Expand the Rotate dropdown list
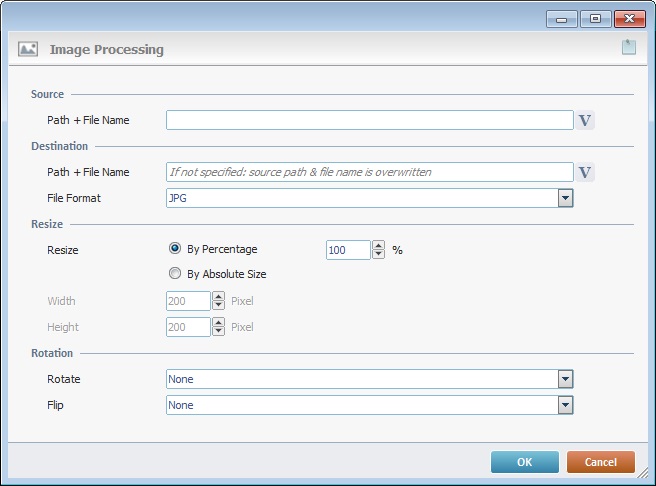Viewport: 656px width, 486px height. point(565,379)
